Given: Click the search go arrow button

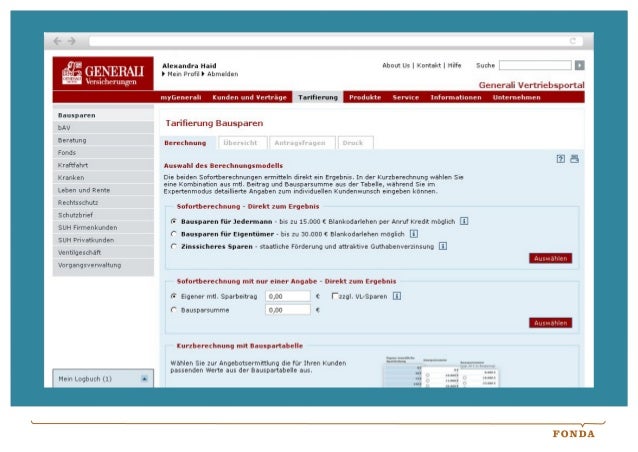Looking at the screenshot, I should click(x=579, y=65).
